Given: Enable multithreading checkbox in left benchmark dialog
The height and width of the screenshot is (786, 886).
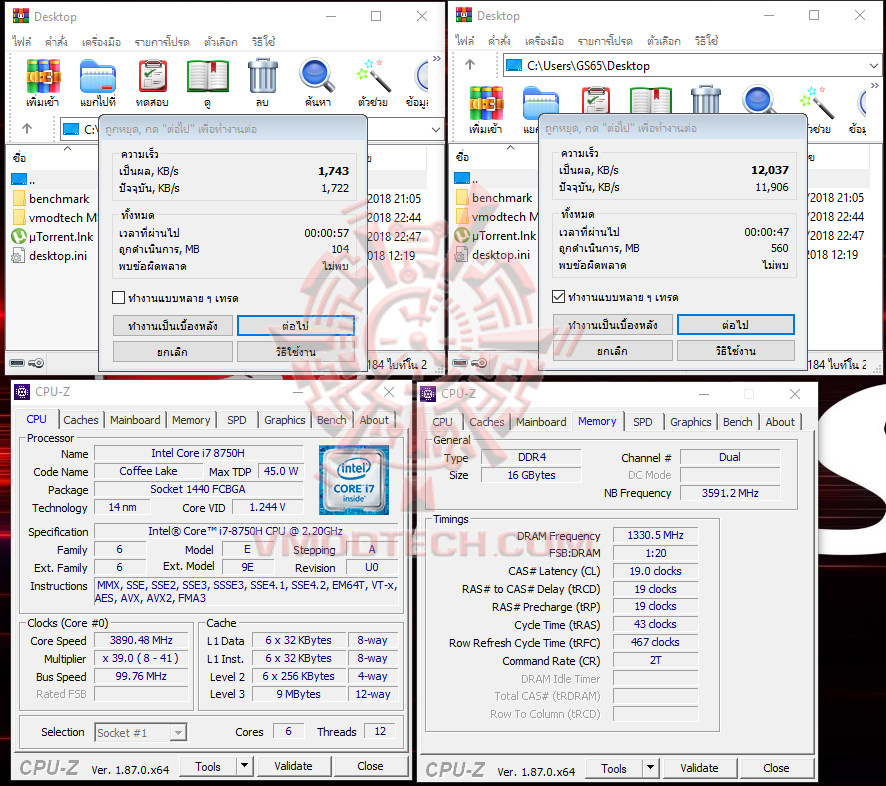Looking at the screenshot, I should (118, 298).
